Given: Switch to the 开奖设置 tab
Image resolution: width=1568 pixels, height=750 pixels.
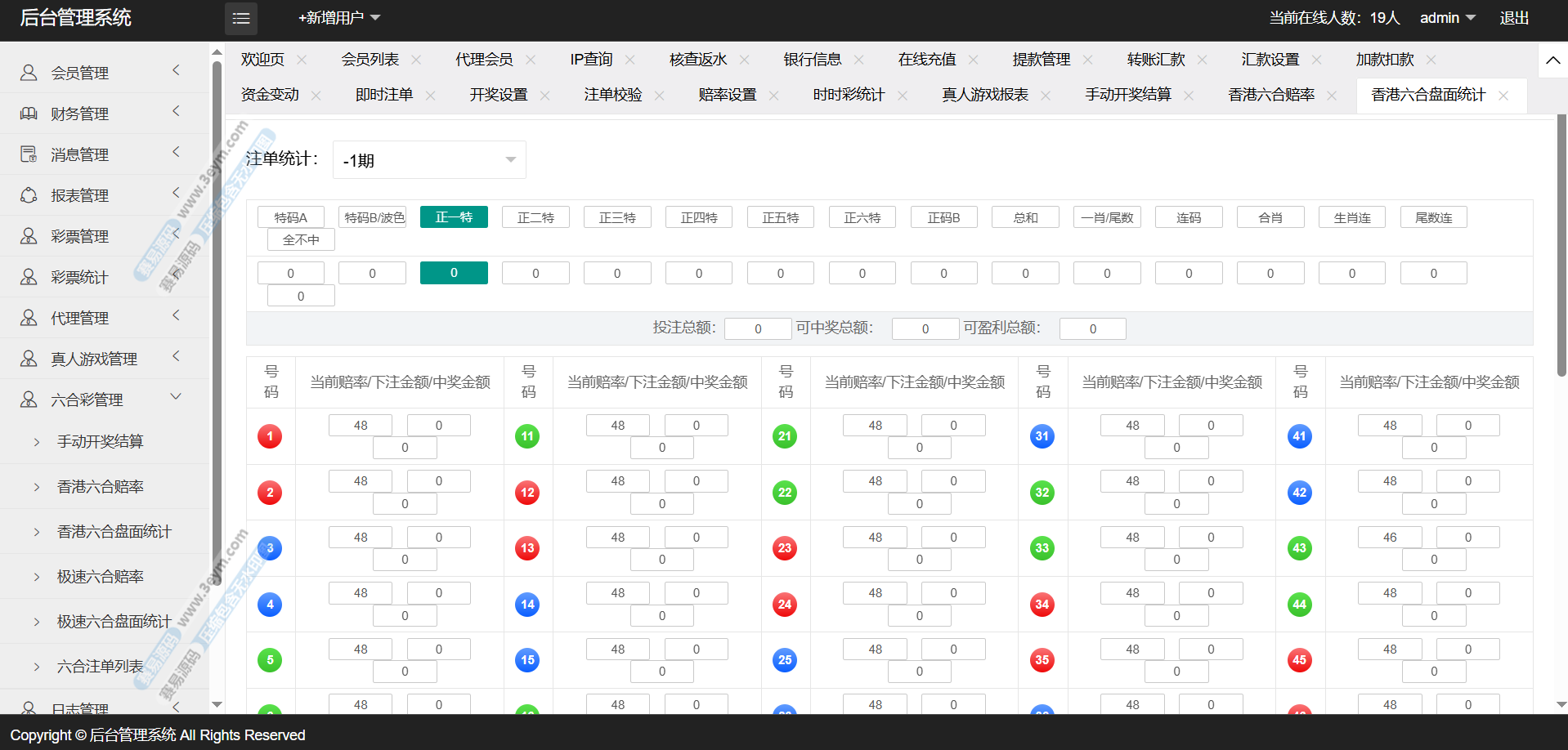Looking at the screenshot, I should [499, 95].
